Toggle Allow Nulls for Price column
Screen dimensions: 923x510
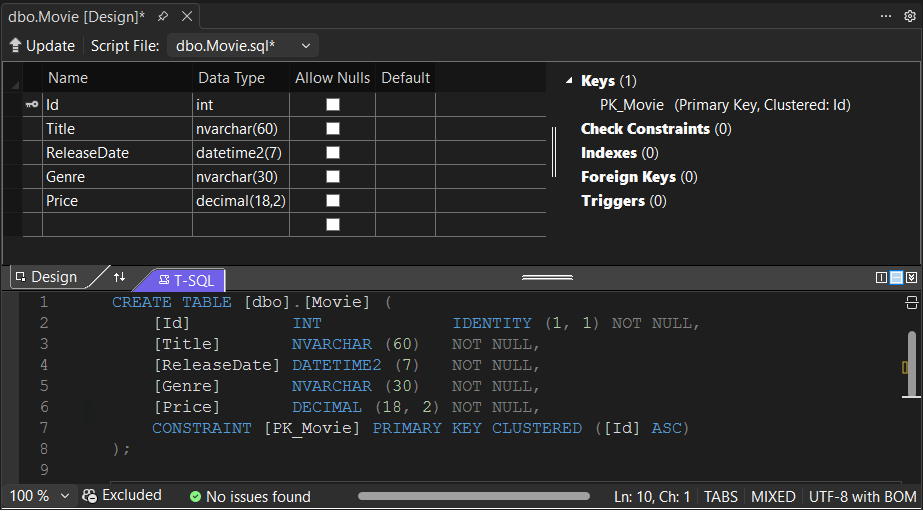pyautogui.click(x=333, y=201)
